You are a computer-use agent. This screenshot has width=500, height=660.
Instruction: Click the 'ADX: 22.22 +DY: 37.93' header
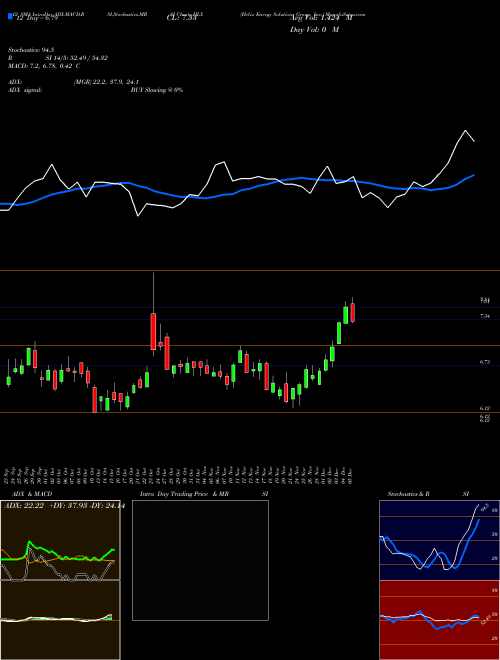pyautogui.click(x=63, y=506)
